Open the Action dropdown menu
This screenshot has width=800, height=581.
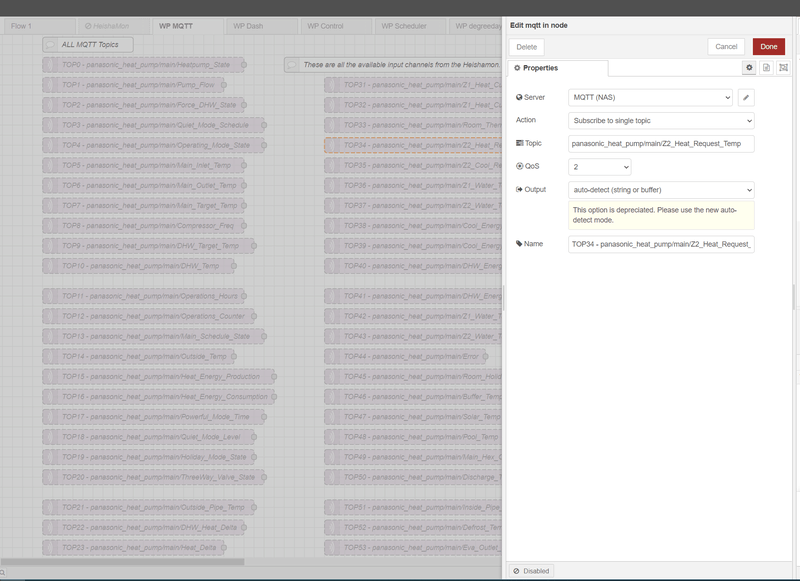tap(661, 120)
